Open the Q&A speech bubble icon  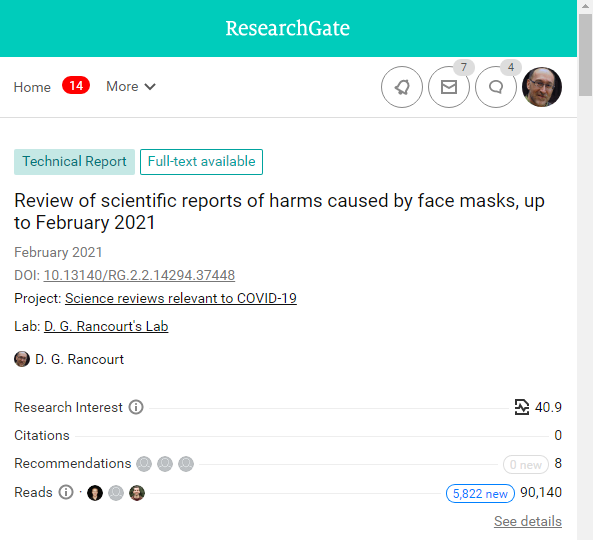click(495, 87)
